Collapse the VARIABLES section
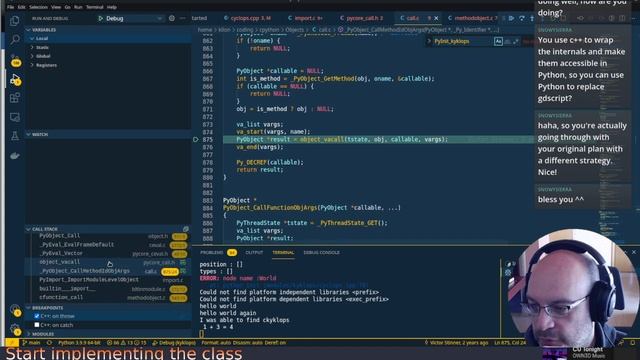Viewport: 640px width, 360px height. point(108,30)
